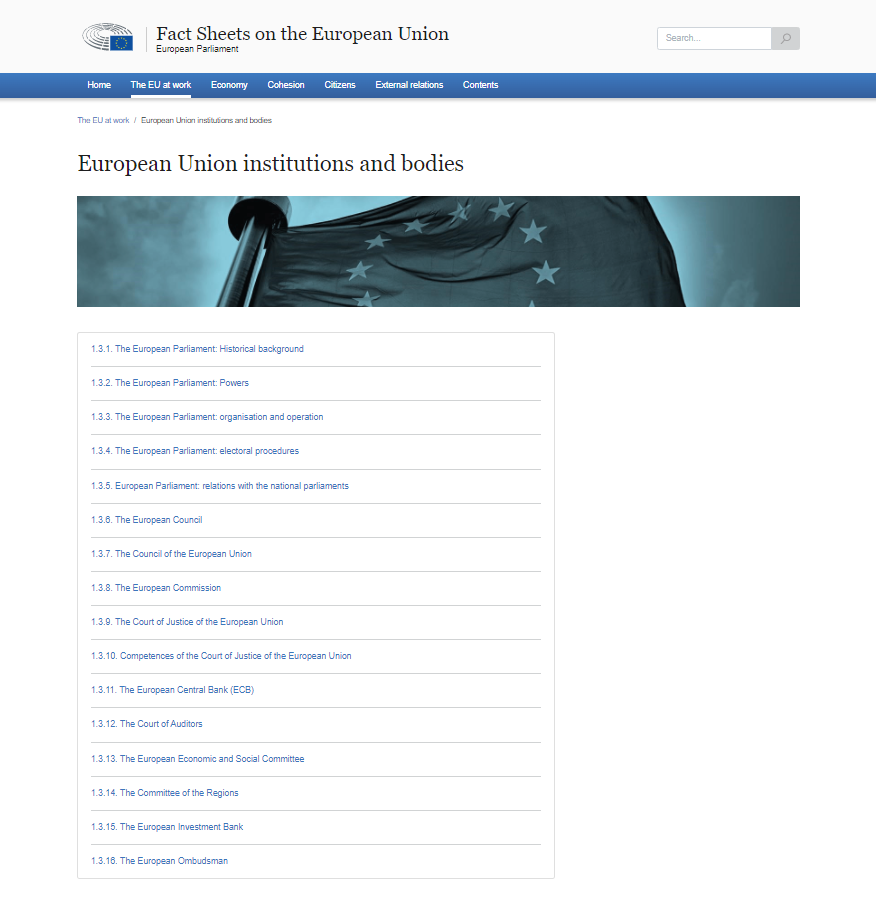Image resolution: width=876 pixels, height=899 pixels.
Task: Click the page heading 'European Union institutions and bodies'
Action: click(x=271, y=163)
